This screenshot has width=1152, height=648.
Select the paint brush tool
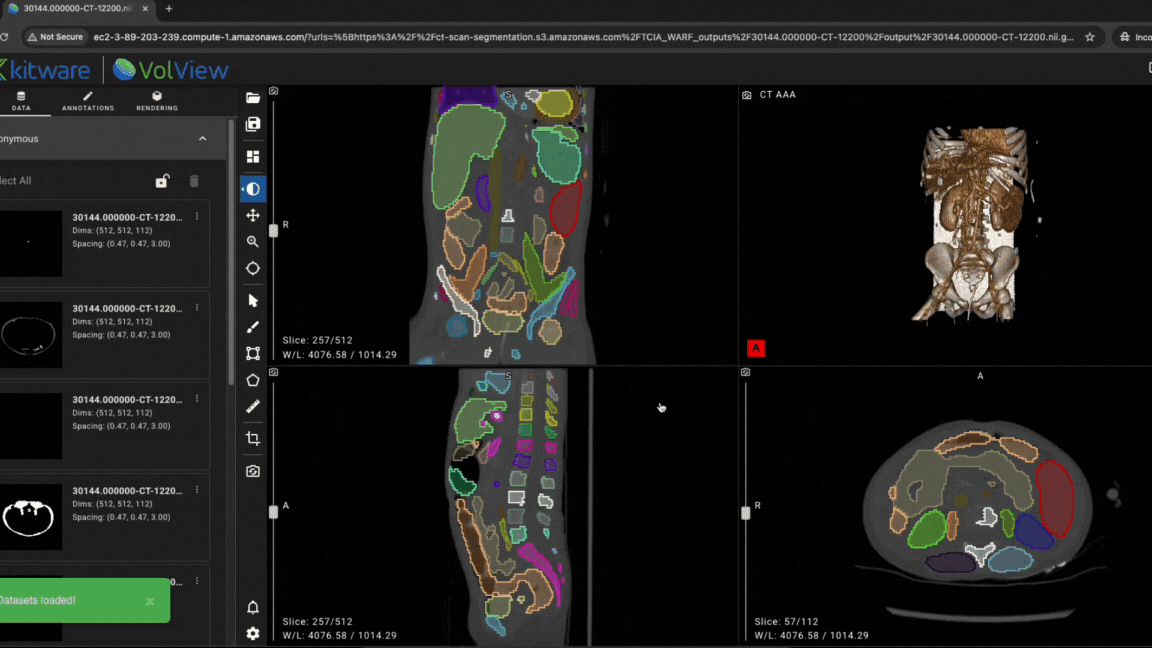[x=253, y=327]
